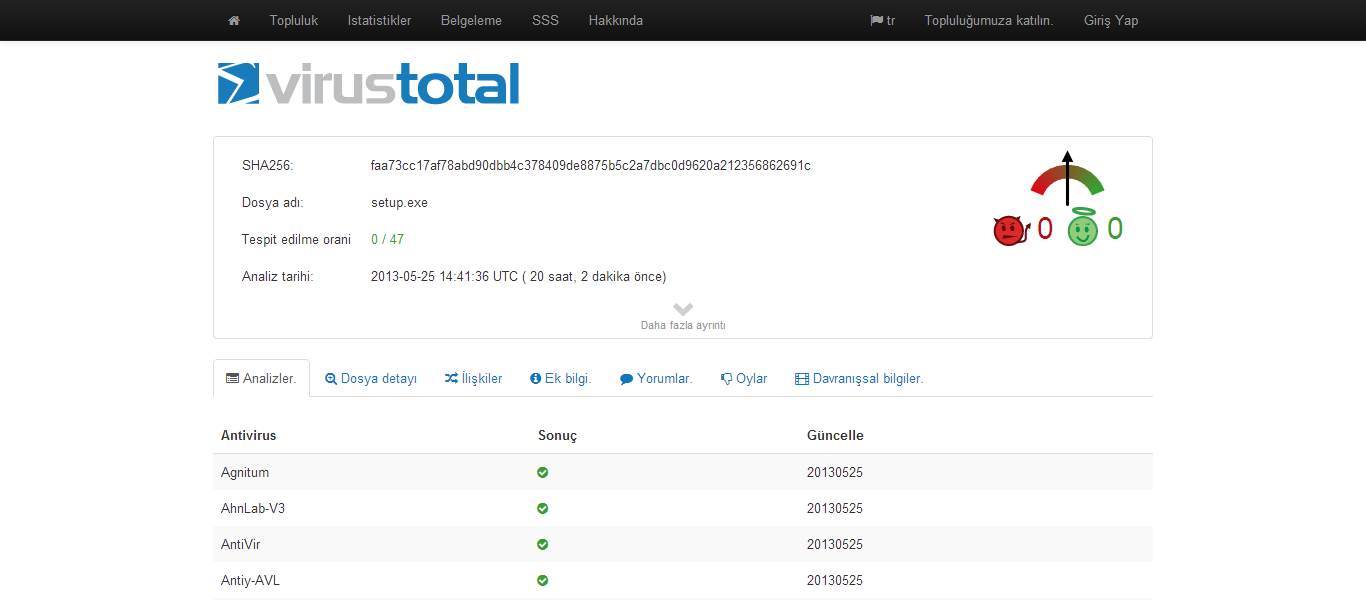Image resolution: width=1366 pixels, height=600 pixels.
Task: Click Topluluğumuza katılın link
Action: click(x=989, y=20)
